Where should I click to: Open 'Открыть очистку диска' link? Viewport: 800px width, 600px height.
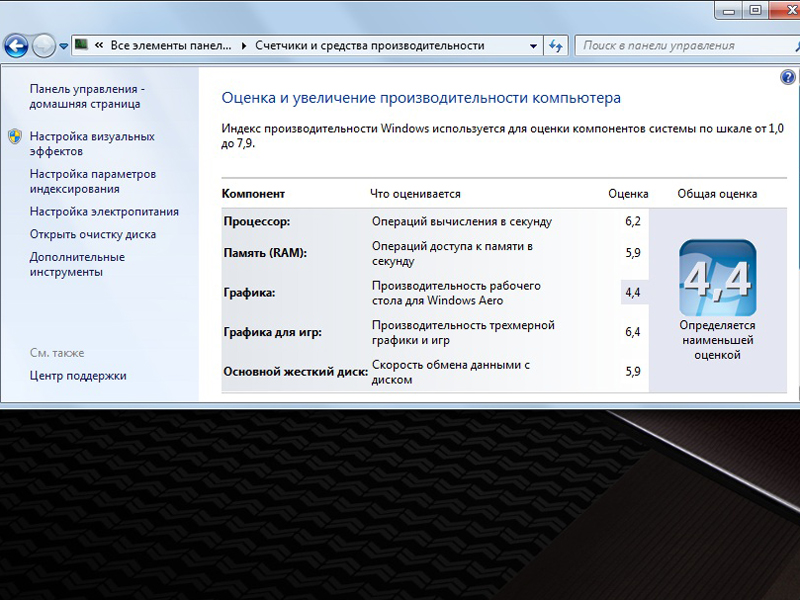click(x=93, y=235)
